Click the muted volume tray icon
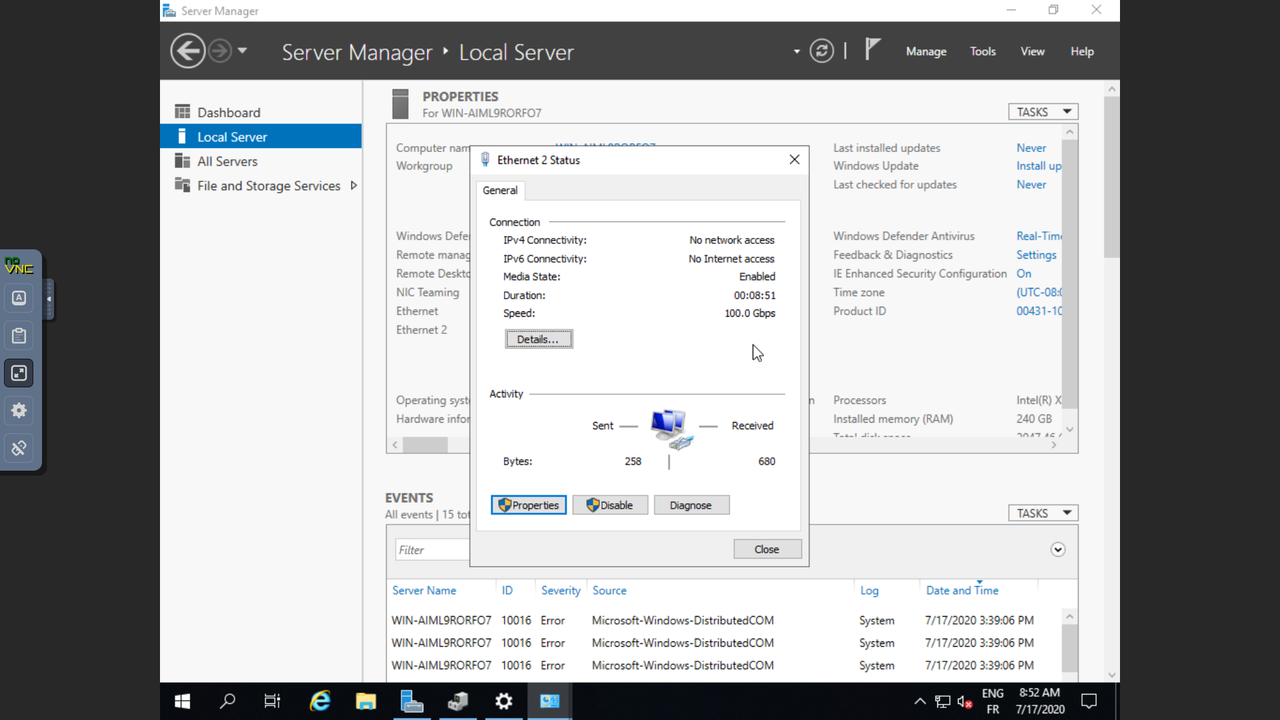 pos(965,702)
